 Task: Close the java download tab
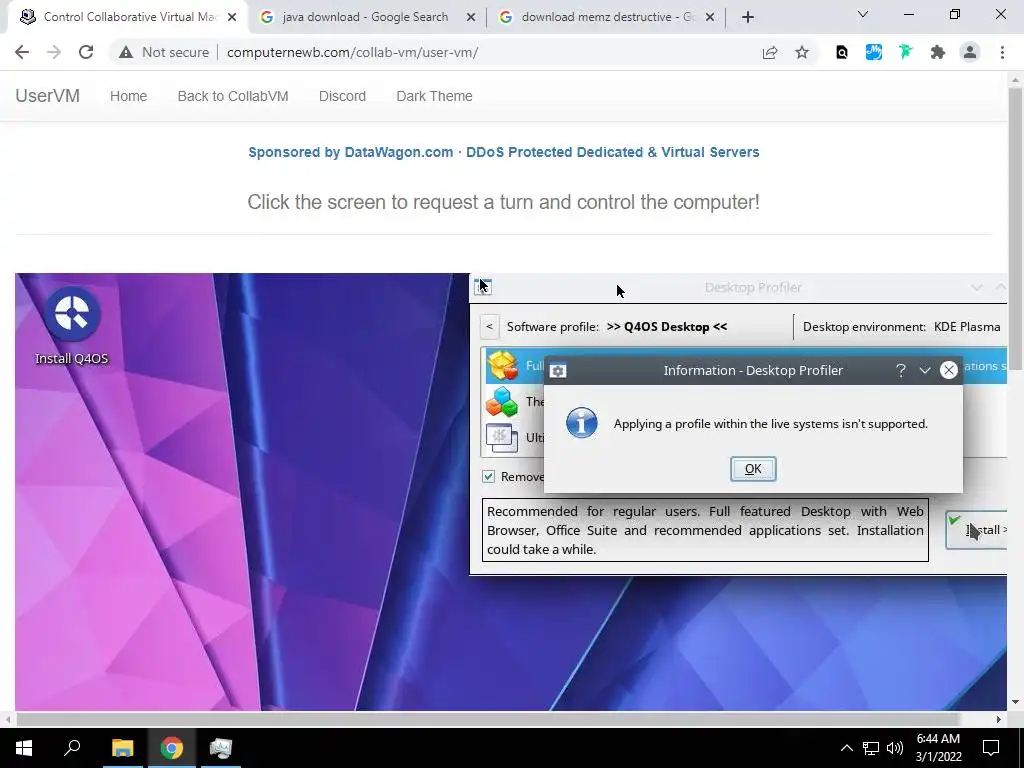471,17
